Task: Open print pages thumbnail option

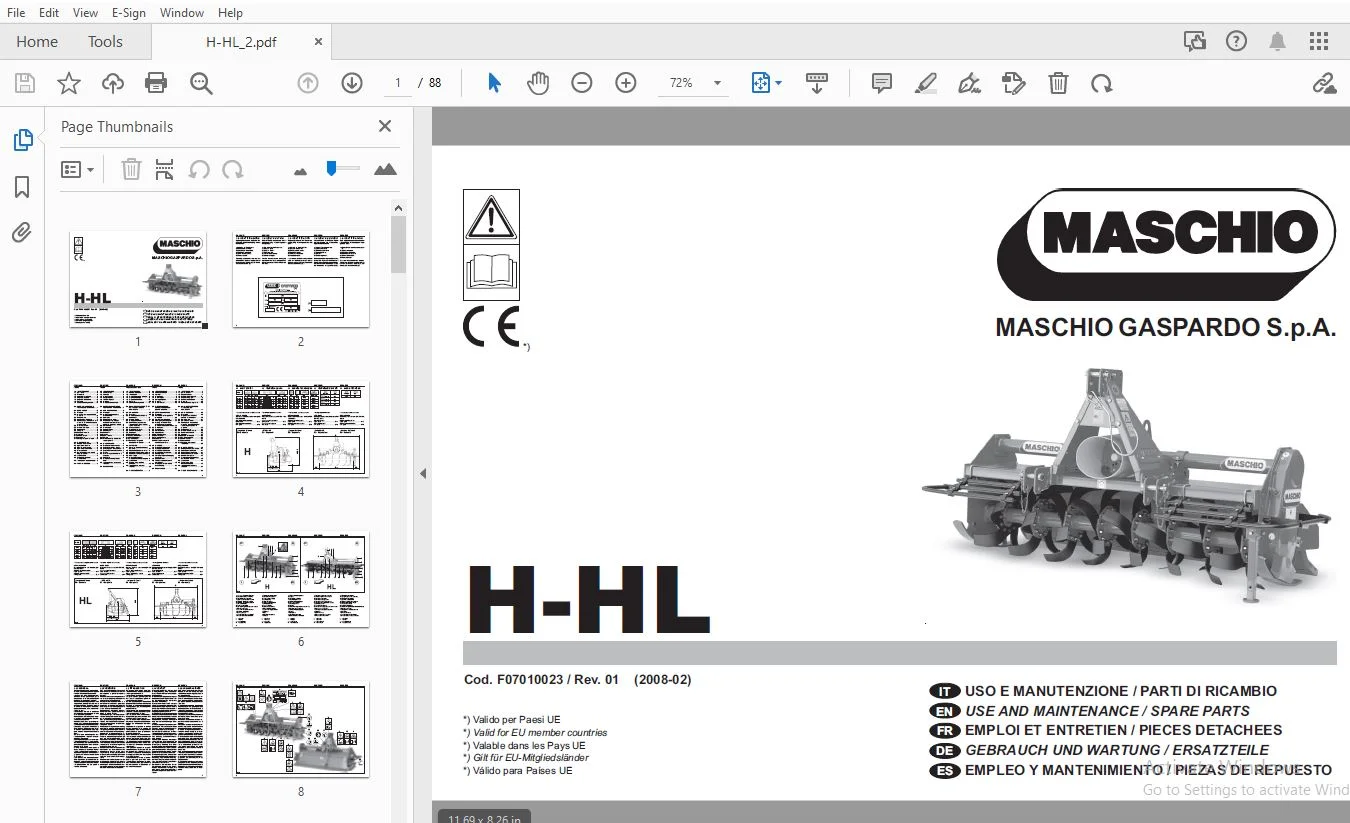Action: click(165, 170)
